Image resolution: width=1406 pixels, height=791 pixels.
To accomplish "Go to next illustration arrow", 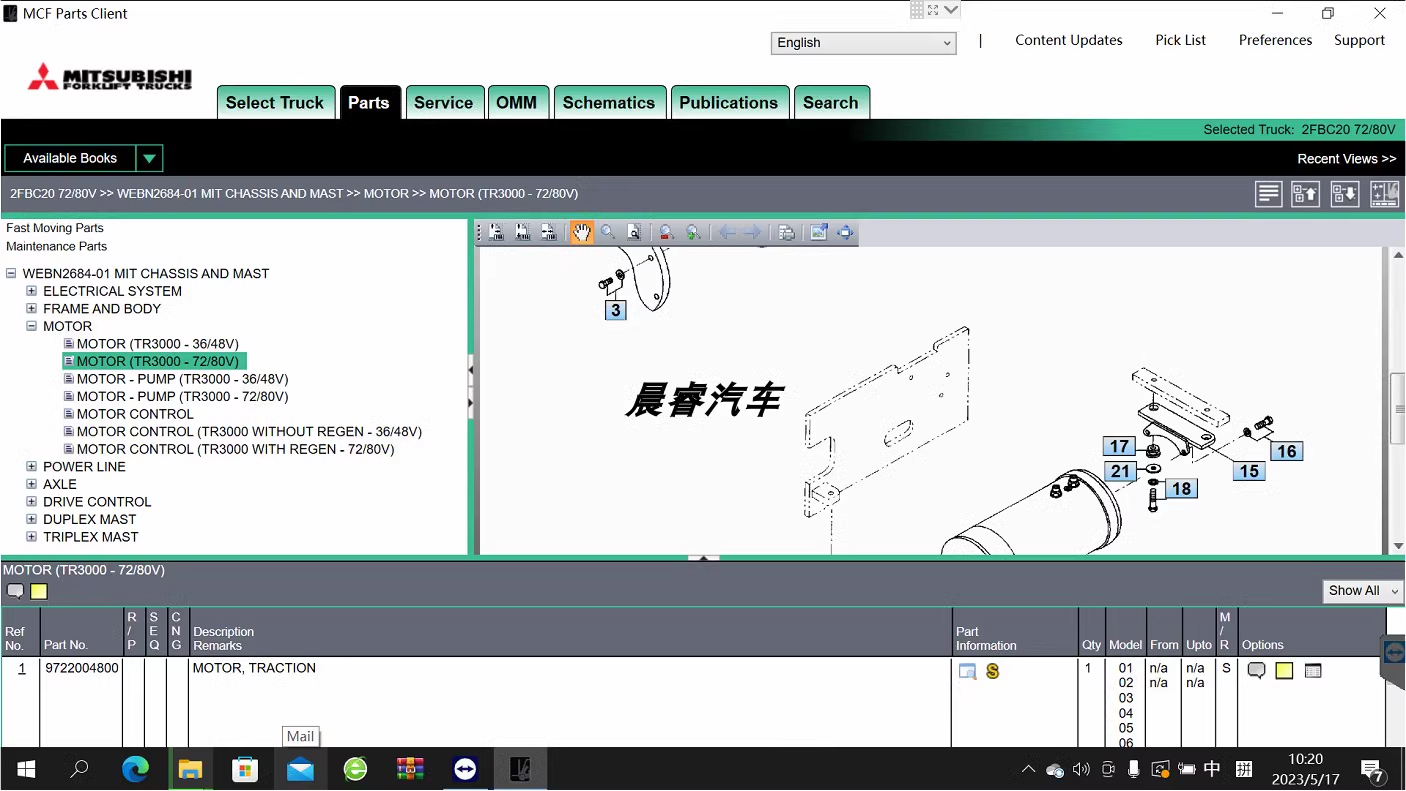I will click(x=753, y=232).
